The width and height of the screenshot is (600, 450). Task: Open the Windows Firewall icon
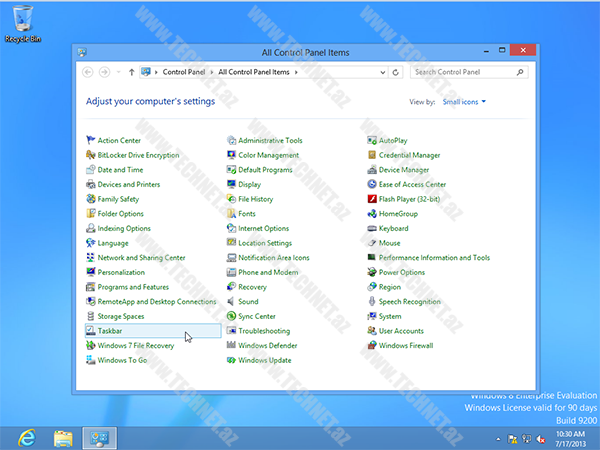[x=372, y=345]
